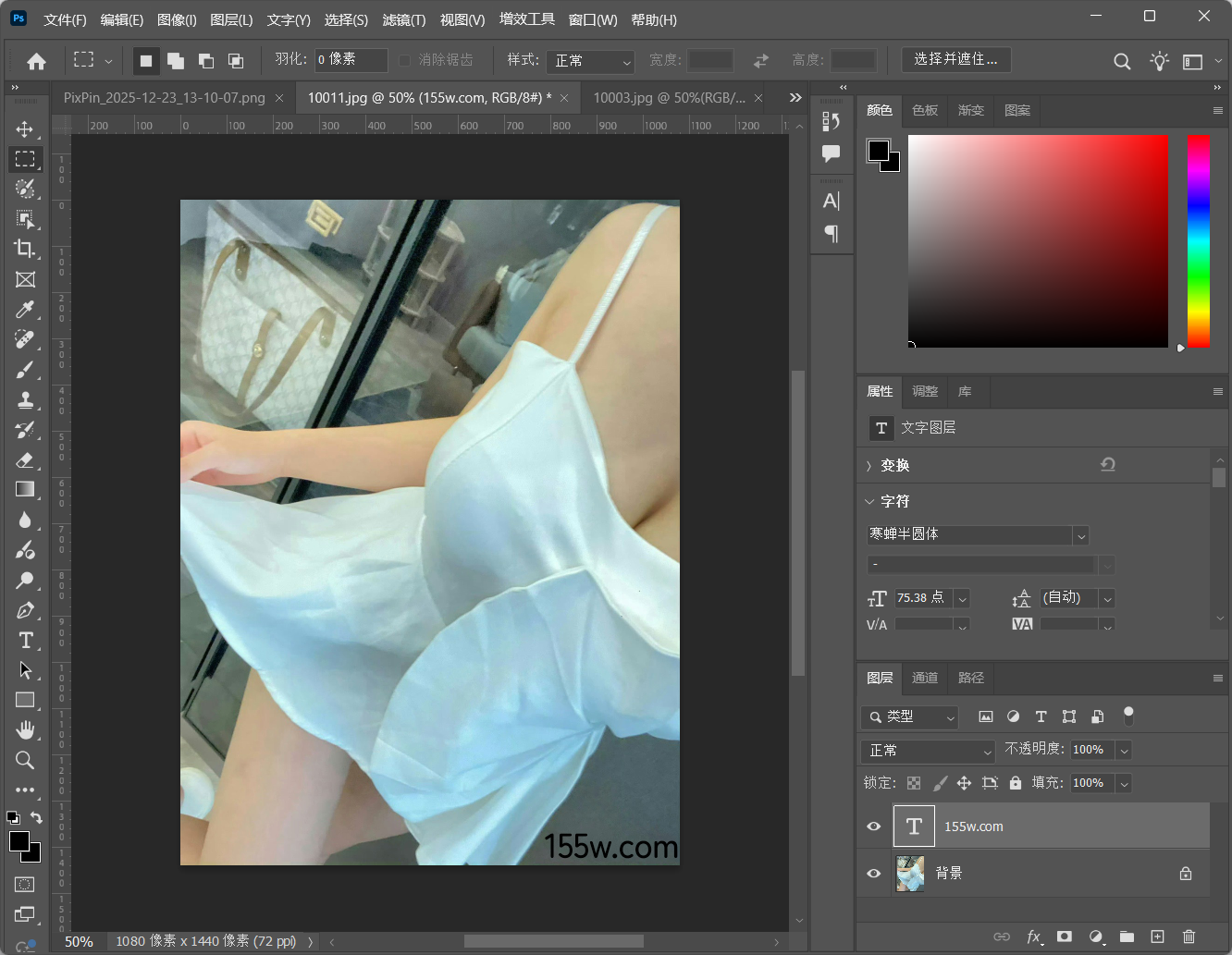Open the layer blend mode 正常 dropdown
The width and height of the screenshot is (1232, 955).
[x=928, y=751]
